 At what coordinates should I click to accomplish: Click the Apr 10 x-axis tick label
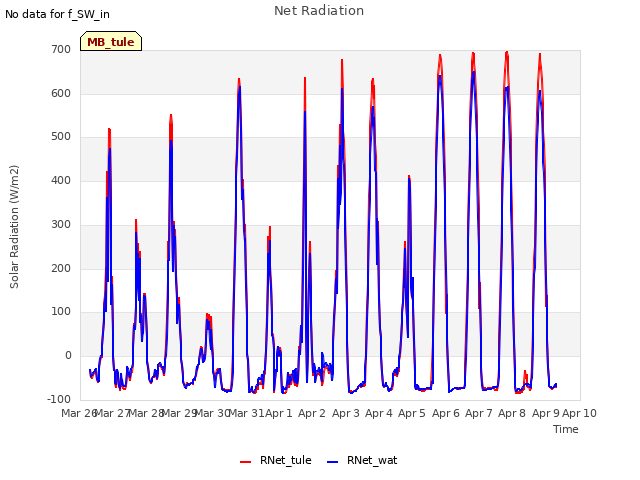pos(580,413)
